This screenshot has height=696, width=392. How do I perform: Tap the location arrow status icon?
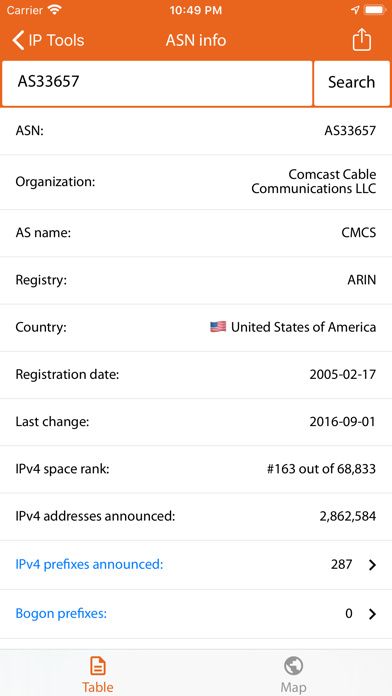pos(355,10)
